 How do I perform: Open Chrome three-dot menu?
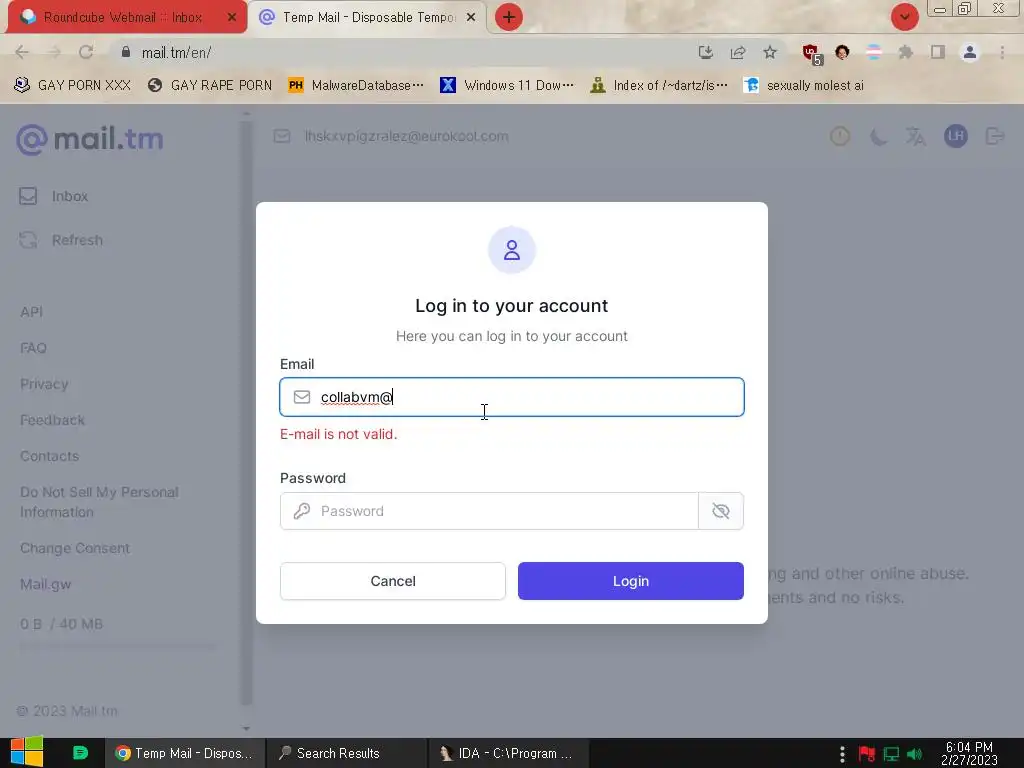click(x=1002, y=52)
